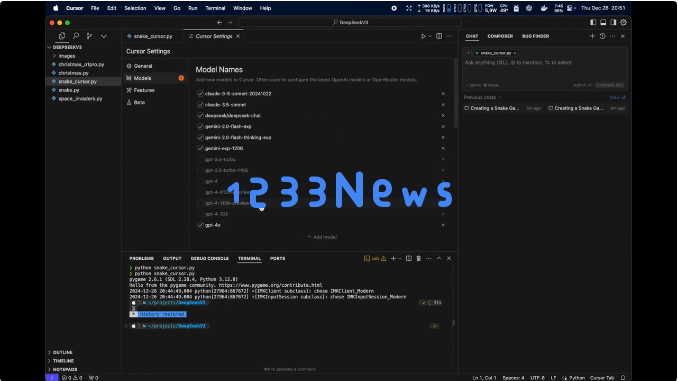The width and height of the screenshot is (678, 381).
Task: Close the Cursor Settings tab
Action: pyautogui.click(x=238, y=36)
